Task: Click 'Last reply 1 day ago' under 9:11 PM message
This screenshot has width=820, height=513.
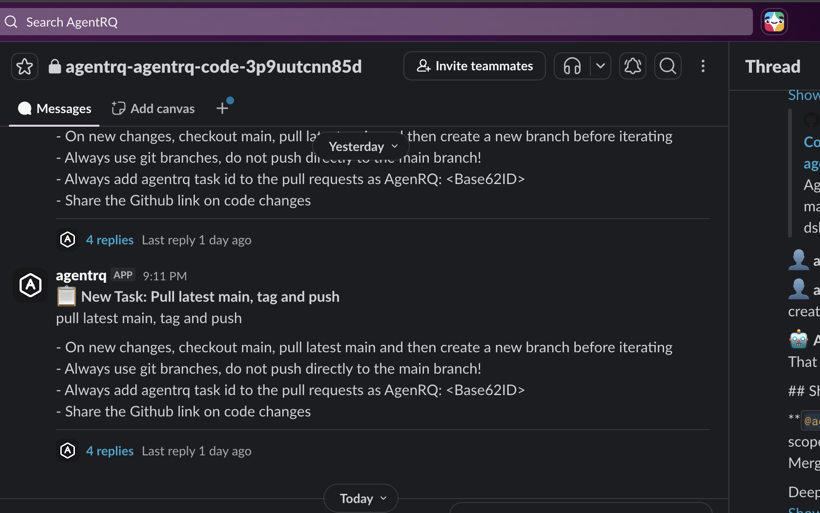Action: tap(197, 451)
